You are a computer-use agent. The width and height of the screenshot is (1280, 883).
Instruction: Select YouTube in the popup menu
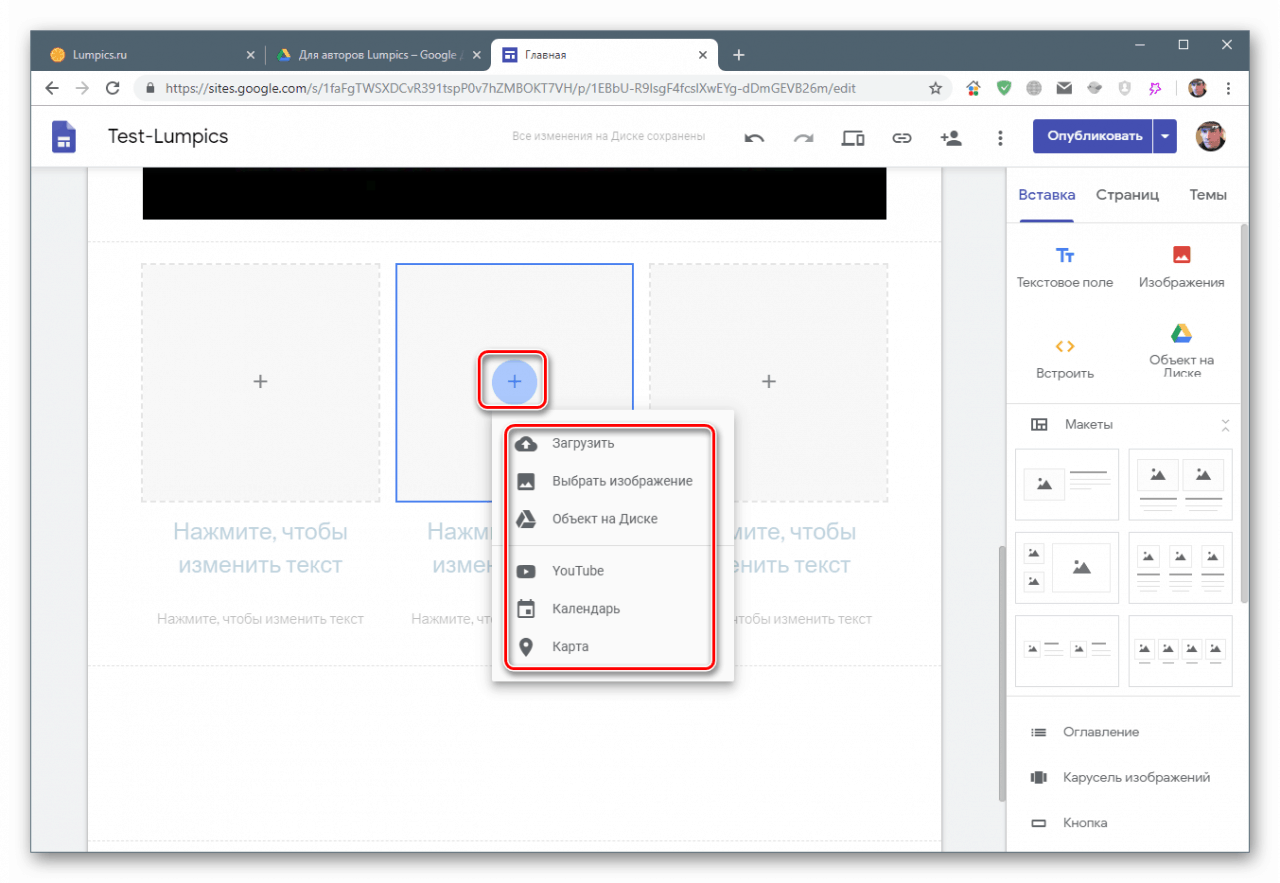click(x=611, y=571)
